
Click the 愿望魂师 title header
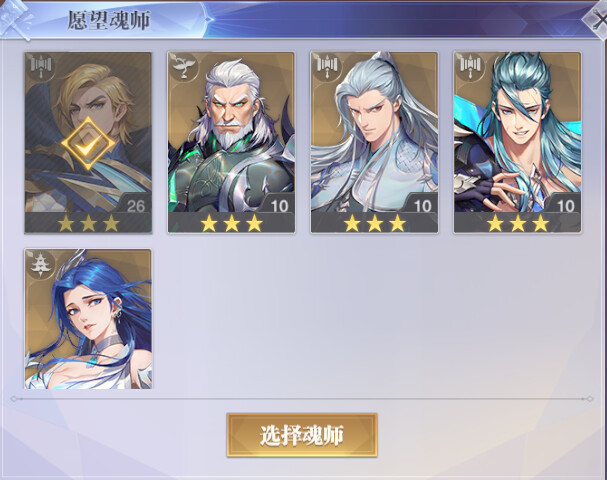tap(109, 20)
